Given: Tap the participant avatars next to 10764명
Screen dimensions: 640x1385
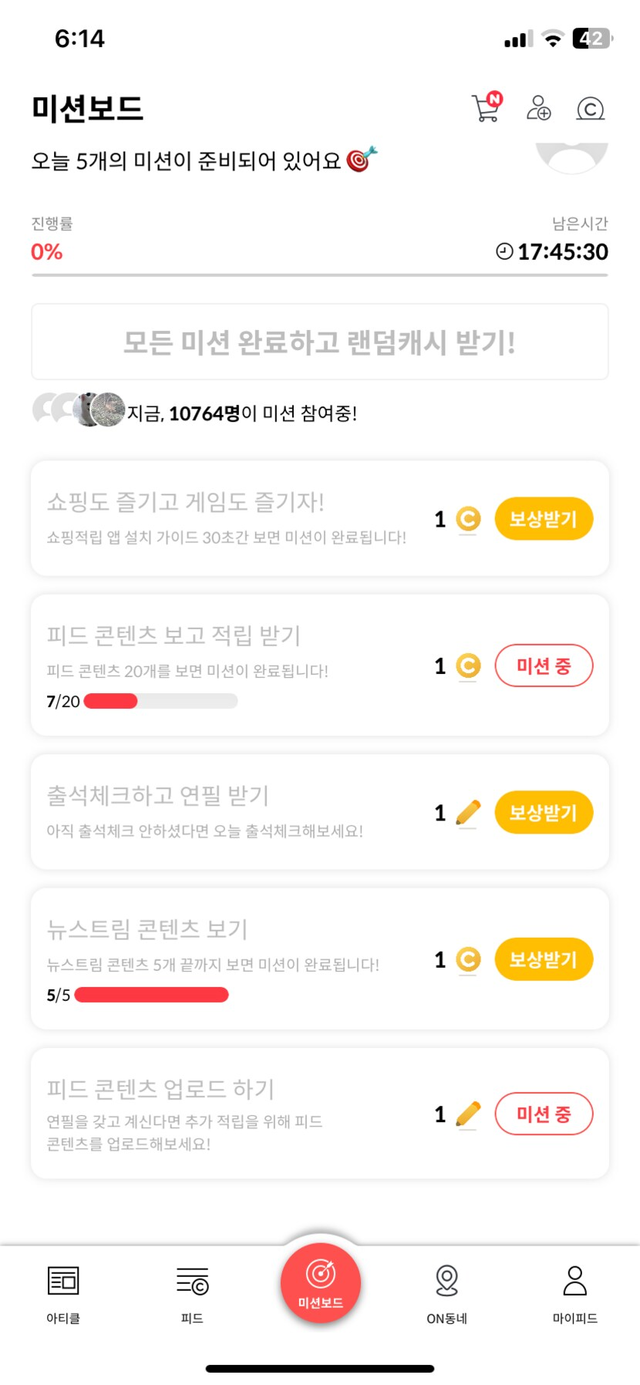Looking at the screenshot, I should pyautogui.click(x=79, y=409).
